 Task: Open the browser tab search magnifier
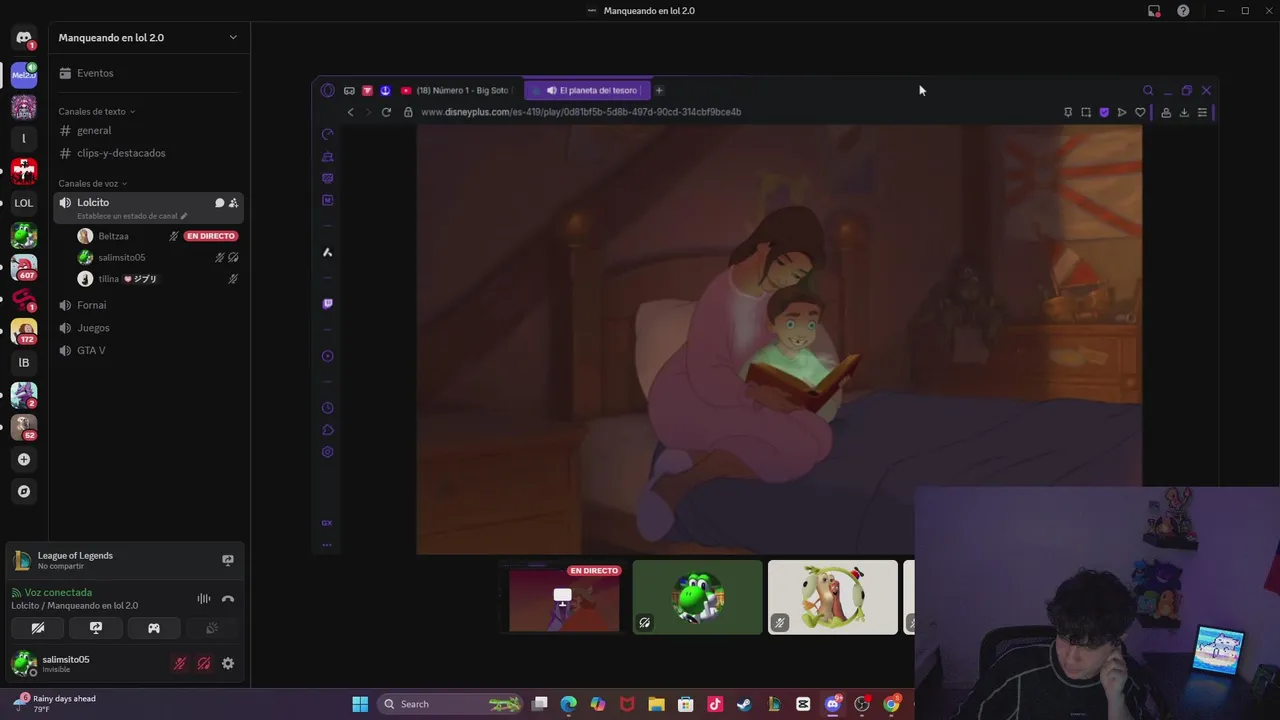[1148, 90]
